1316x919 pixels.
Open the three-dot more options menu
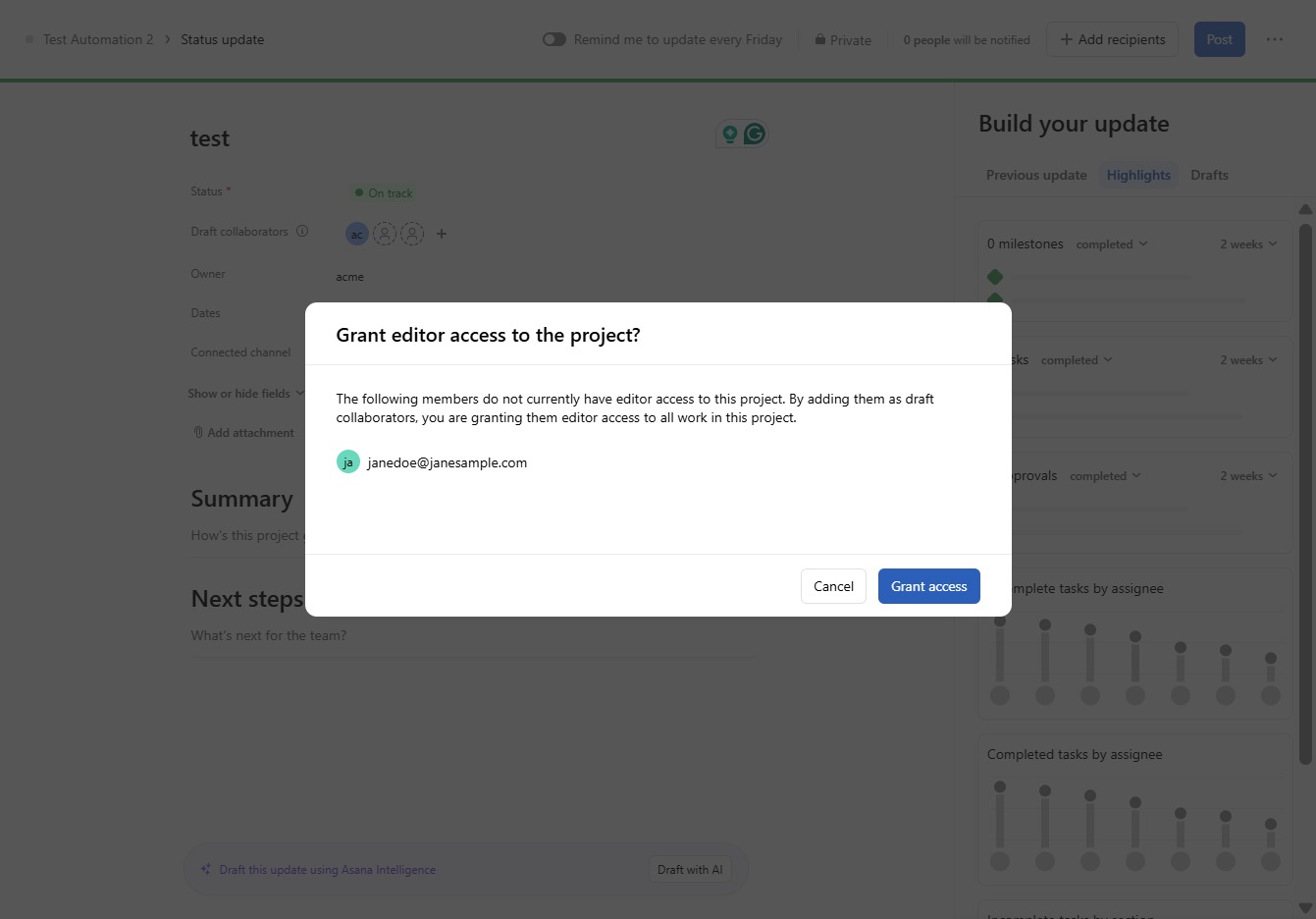click(1274, 39)
